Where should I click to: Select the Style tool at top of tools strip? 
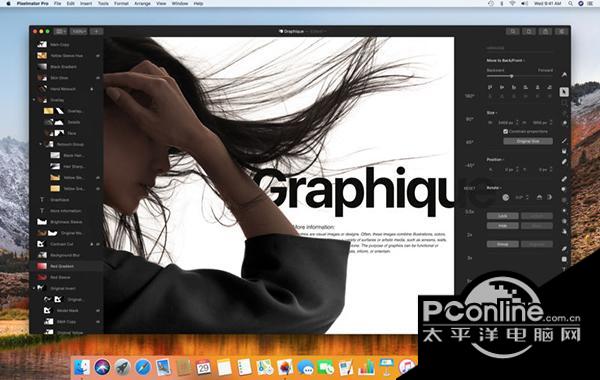coord(564,75)
